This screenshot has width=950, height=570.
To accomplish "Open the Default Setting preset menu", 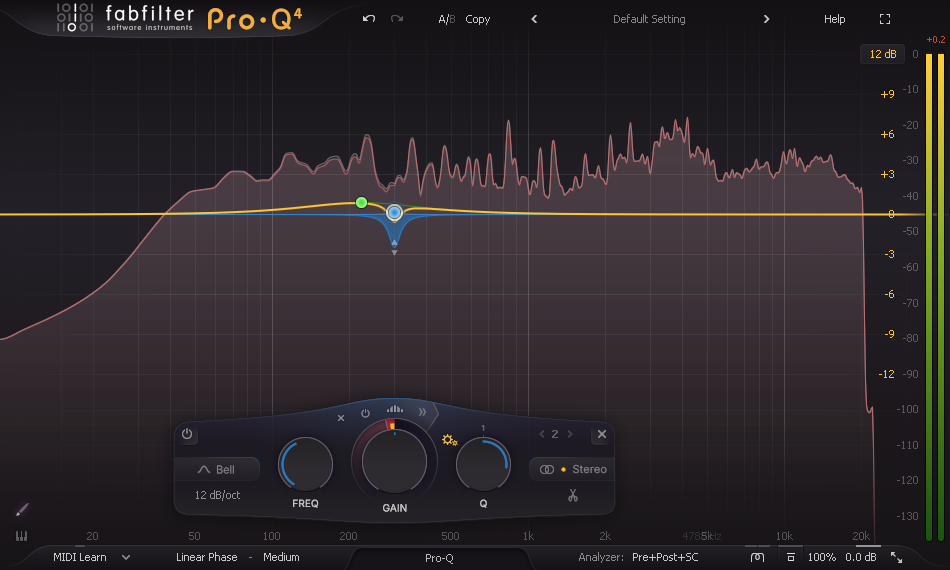I will click(649, 19).
